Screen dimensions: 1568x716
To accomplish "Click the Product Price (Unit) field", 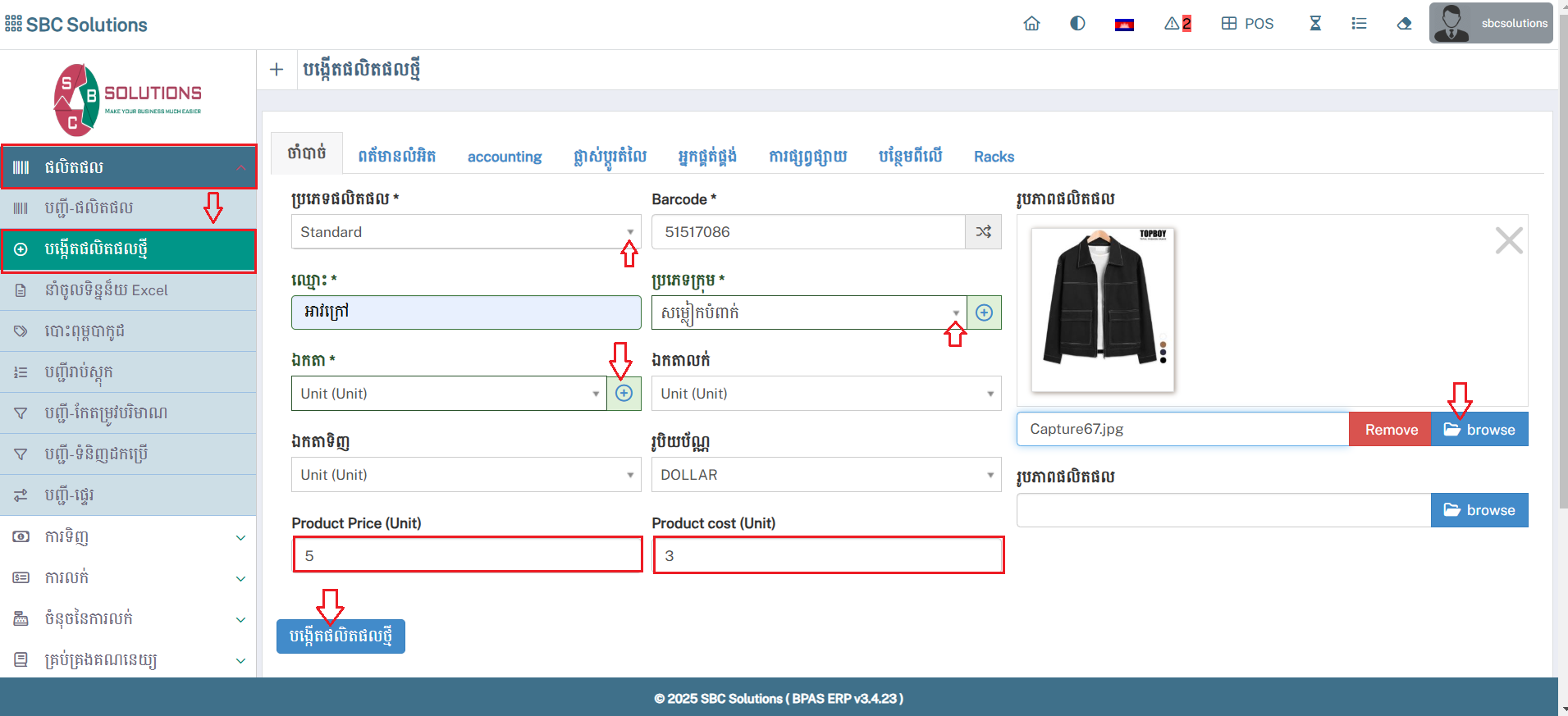I will point(467,555).
